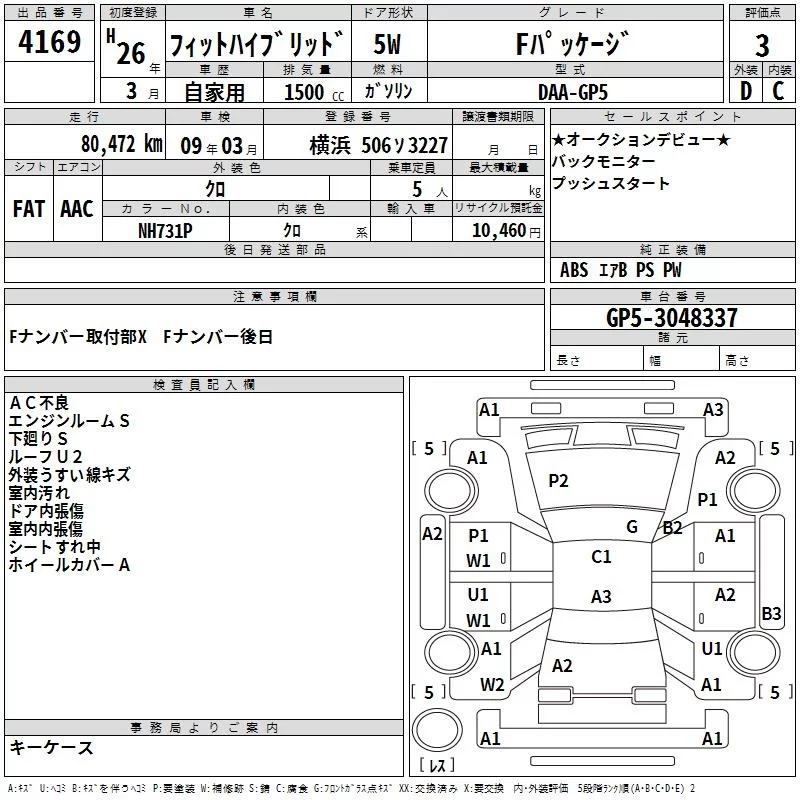Screen dimensions: 800x800
Task: Select the AC不良 inspector note
Action: tap(39, 403)
